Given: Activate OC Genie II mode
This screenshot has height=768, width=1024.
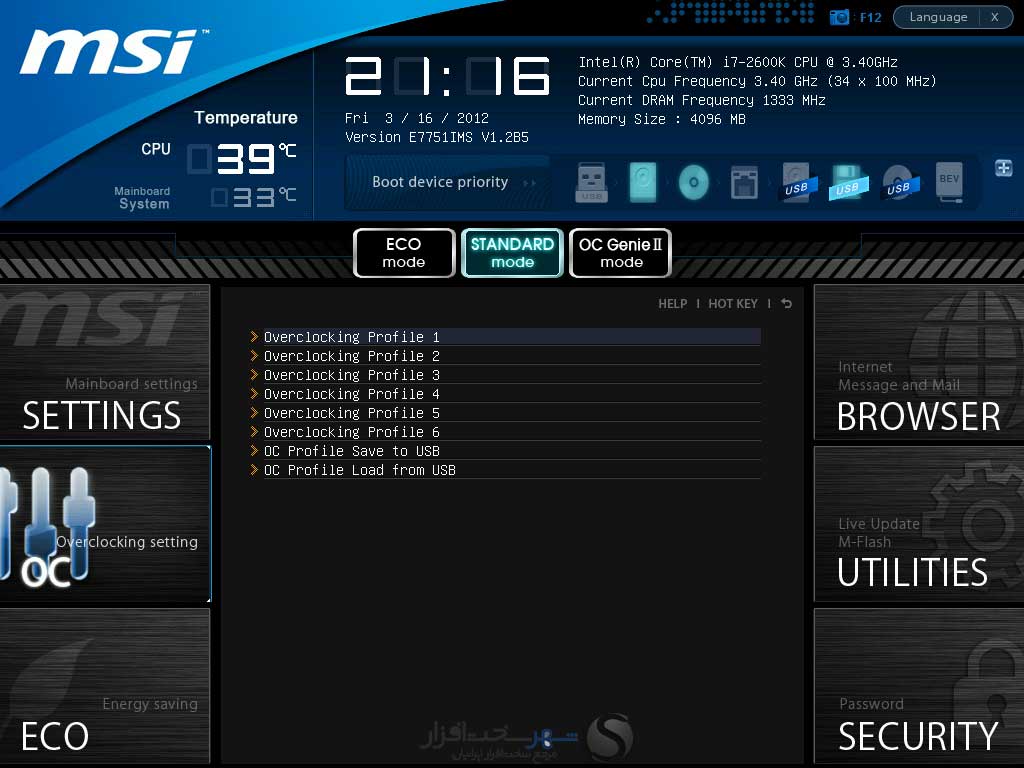Looking at the screenshot, I should point(620,253).
